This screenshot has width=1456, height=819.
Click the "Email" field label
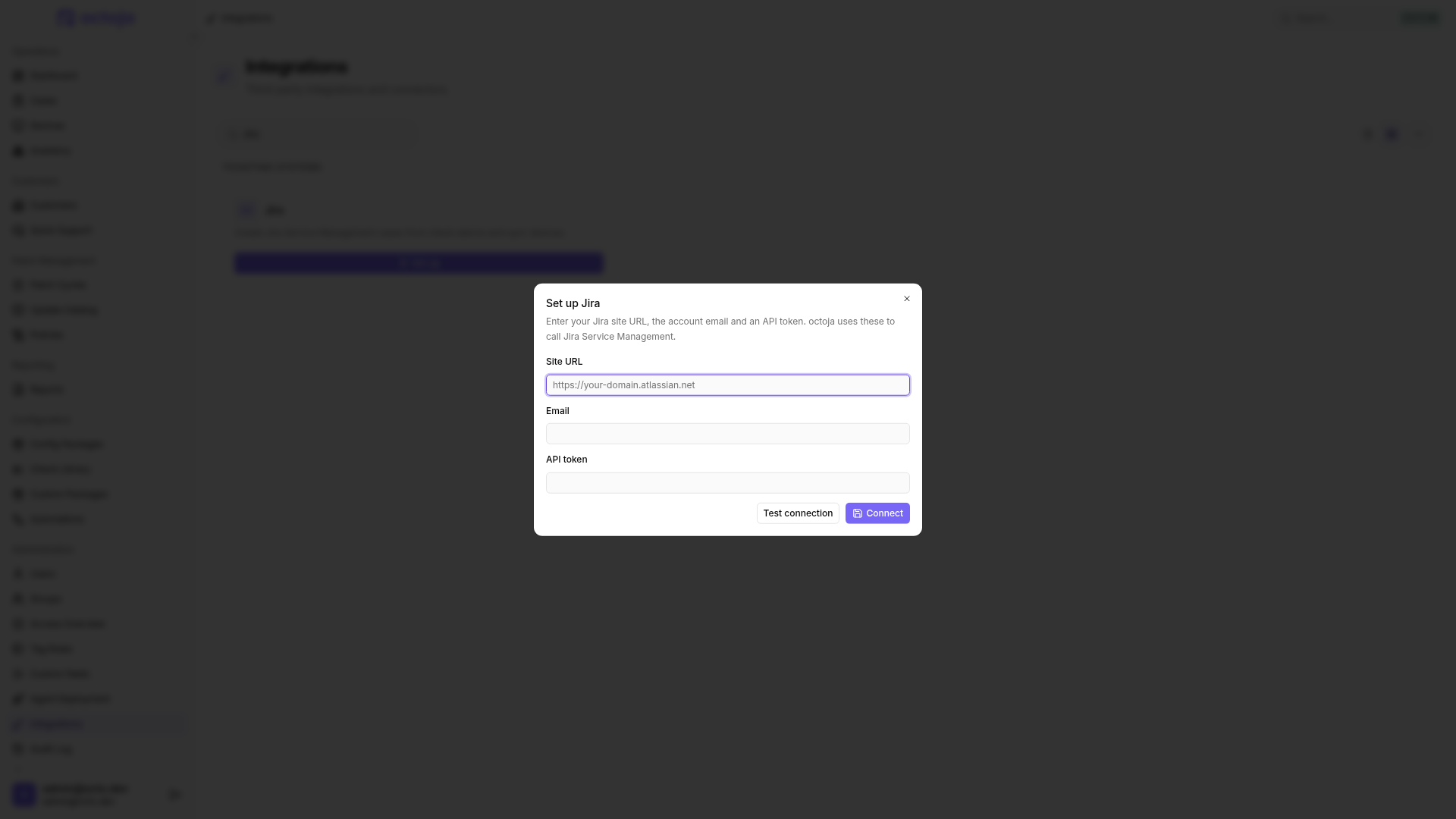[x=557, y=411]
